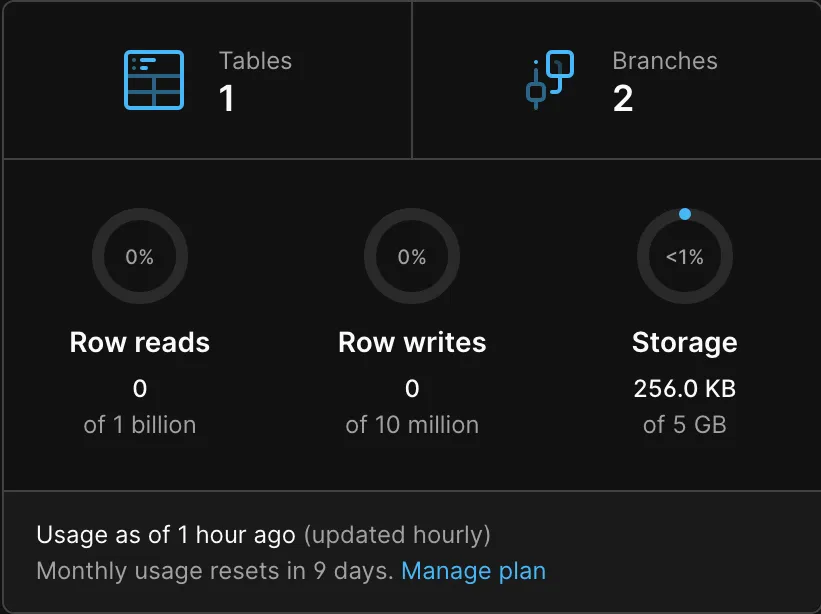Click the Row reads heading
The image size is (821, 614).
pos(140,342)
